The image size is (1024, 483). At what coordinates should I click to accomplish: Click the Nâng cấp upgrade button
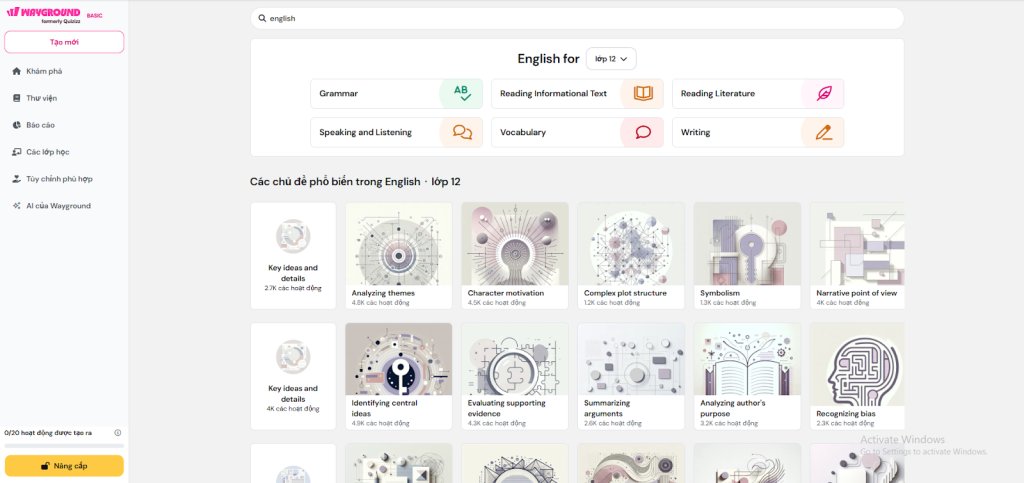(x=64, y=466)
